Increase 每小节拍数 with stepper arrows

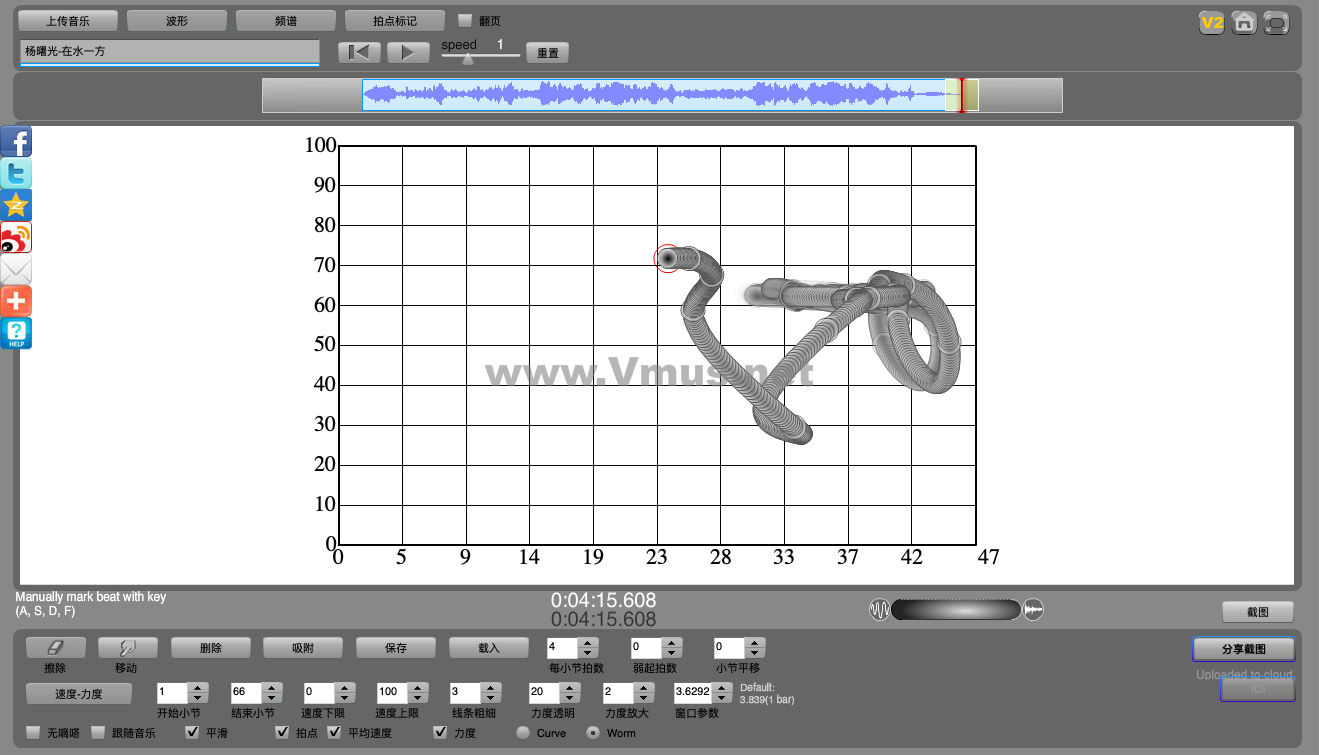588,644
